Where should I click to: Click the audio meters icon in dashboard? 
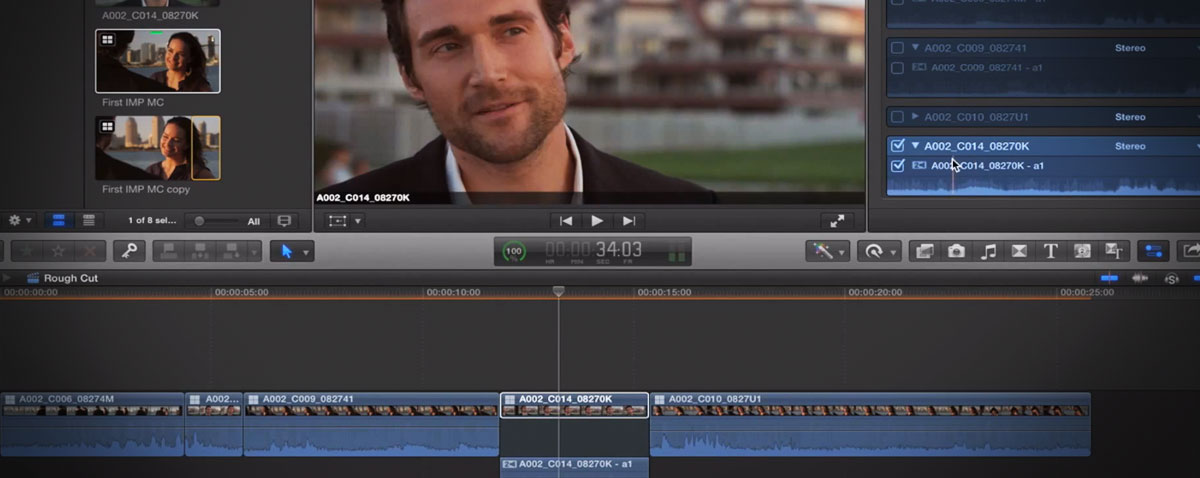(x=676, y=251)
